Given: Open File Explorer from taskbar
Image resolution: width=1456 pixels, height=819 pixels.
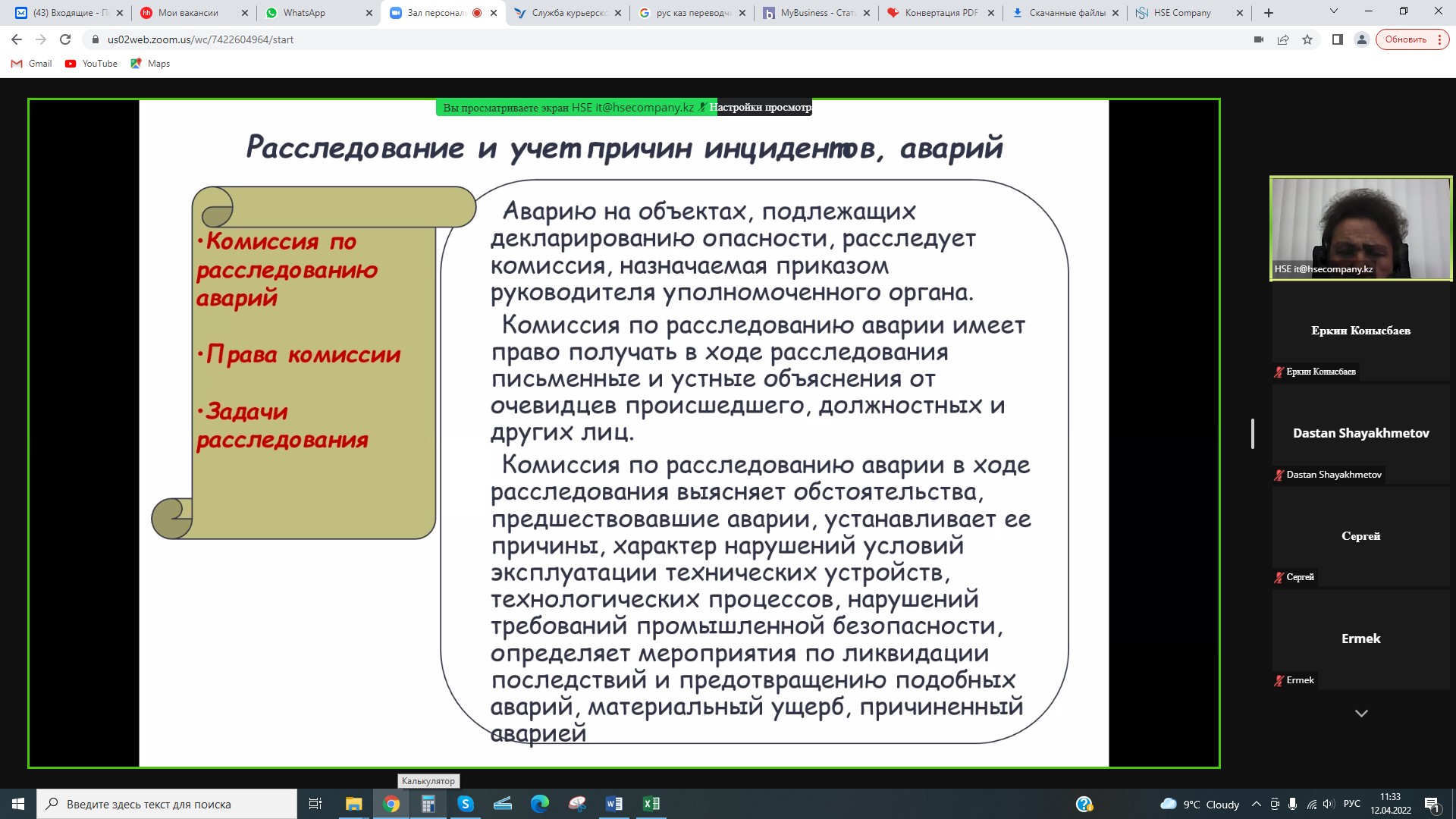Looking at the screenshot, I should coord(353,804).
